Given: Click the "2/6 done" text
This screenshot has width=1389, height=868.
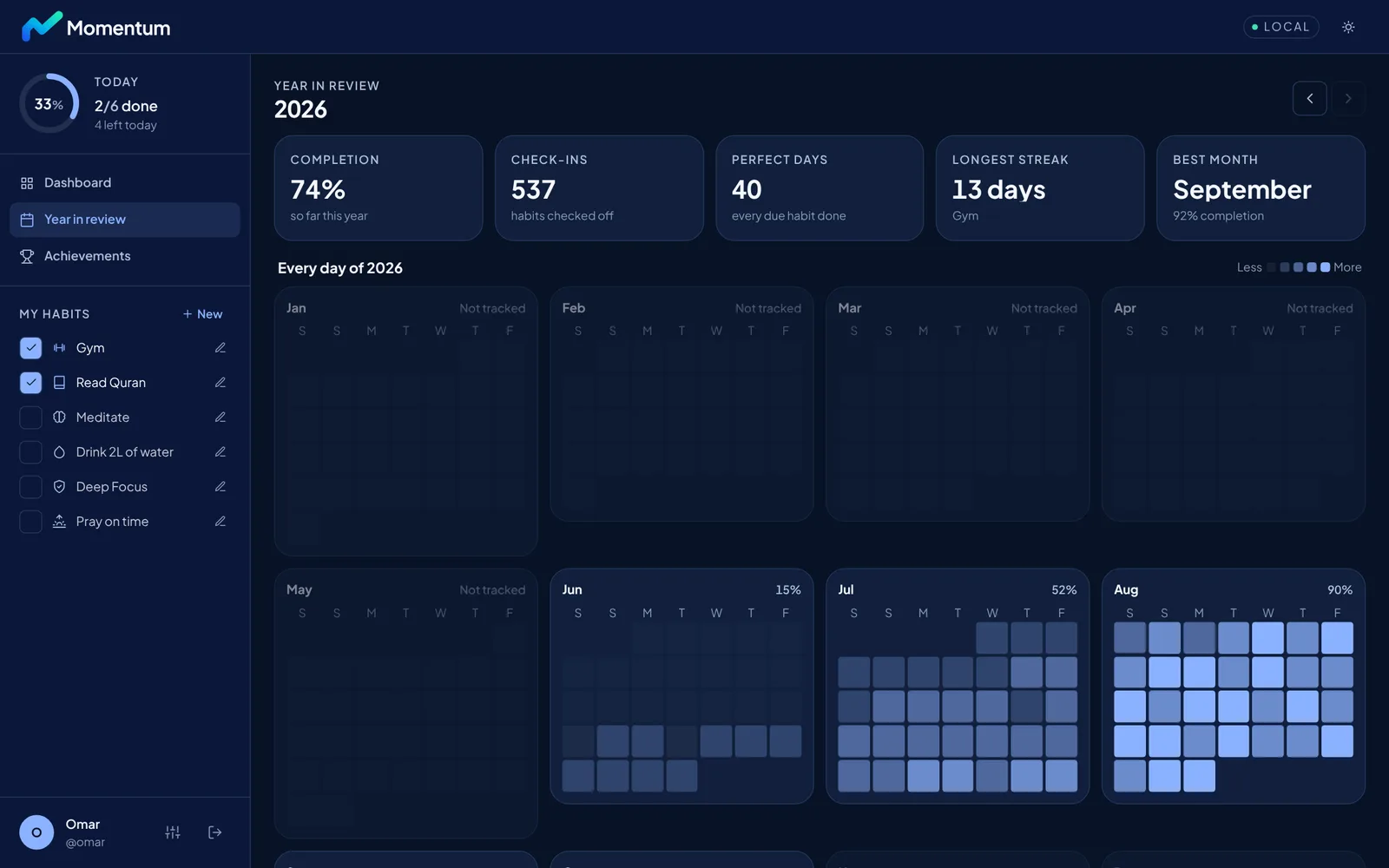Looking at the screenshot, I should [x=126, y=106].
